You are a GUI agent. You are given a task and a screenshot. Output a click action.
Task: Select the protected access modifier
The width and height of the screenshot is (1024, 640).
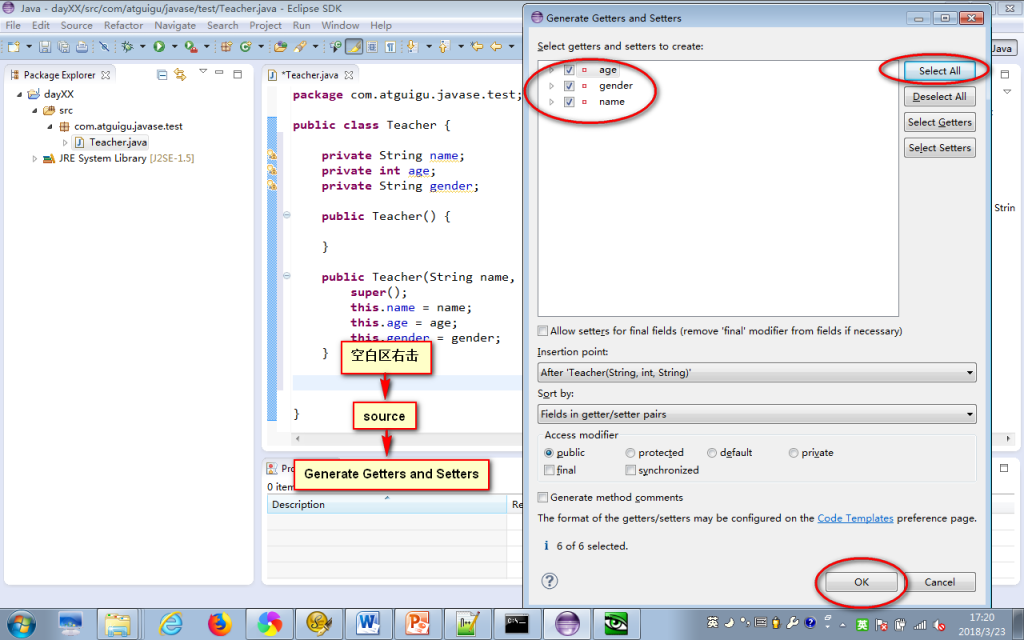tap(630, 453)
